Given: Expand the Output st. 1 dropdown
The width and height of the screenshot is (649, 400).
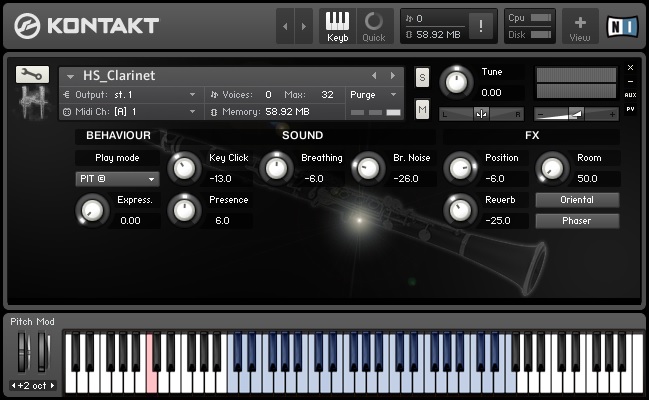Looking at the screenshot, I should click(130, 94).
